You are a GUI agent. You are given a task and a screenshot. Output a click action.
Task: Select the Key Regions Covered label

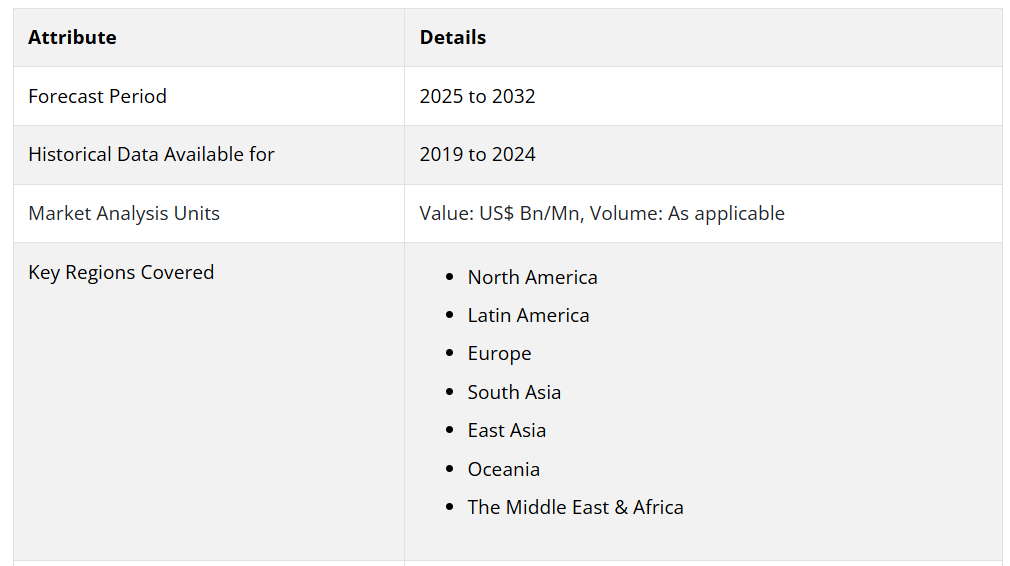[121, 273]
